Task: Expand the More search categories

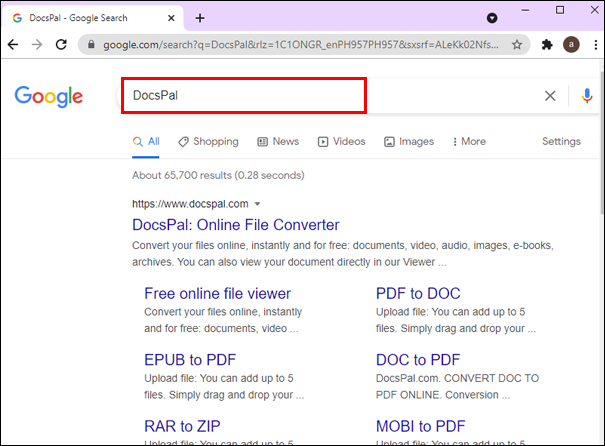Action: 469,142
